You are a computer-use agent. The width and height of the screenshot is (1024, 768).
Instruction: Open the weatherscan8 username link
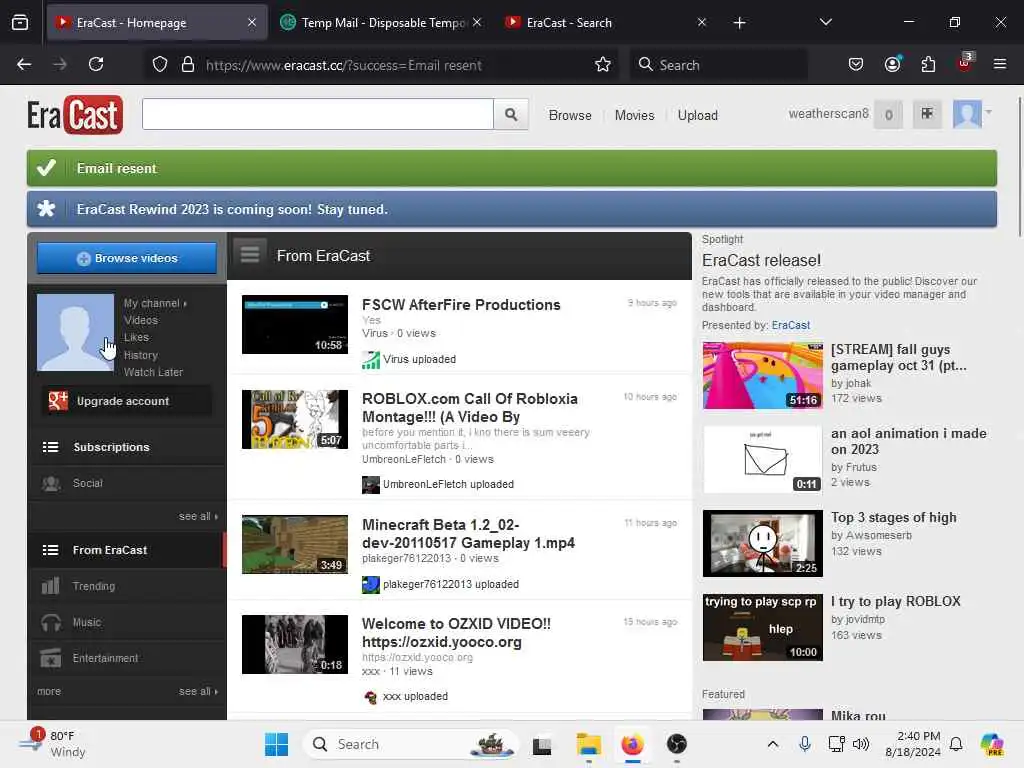pyautogui.click(x=828, y=114)
